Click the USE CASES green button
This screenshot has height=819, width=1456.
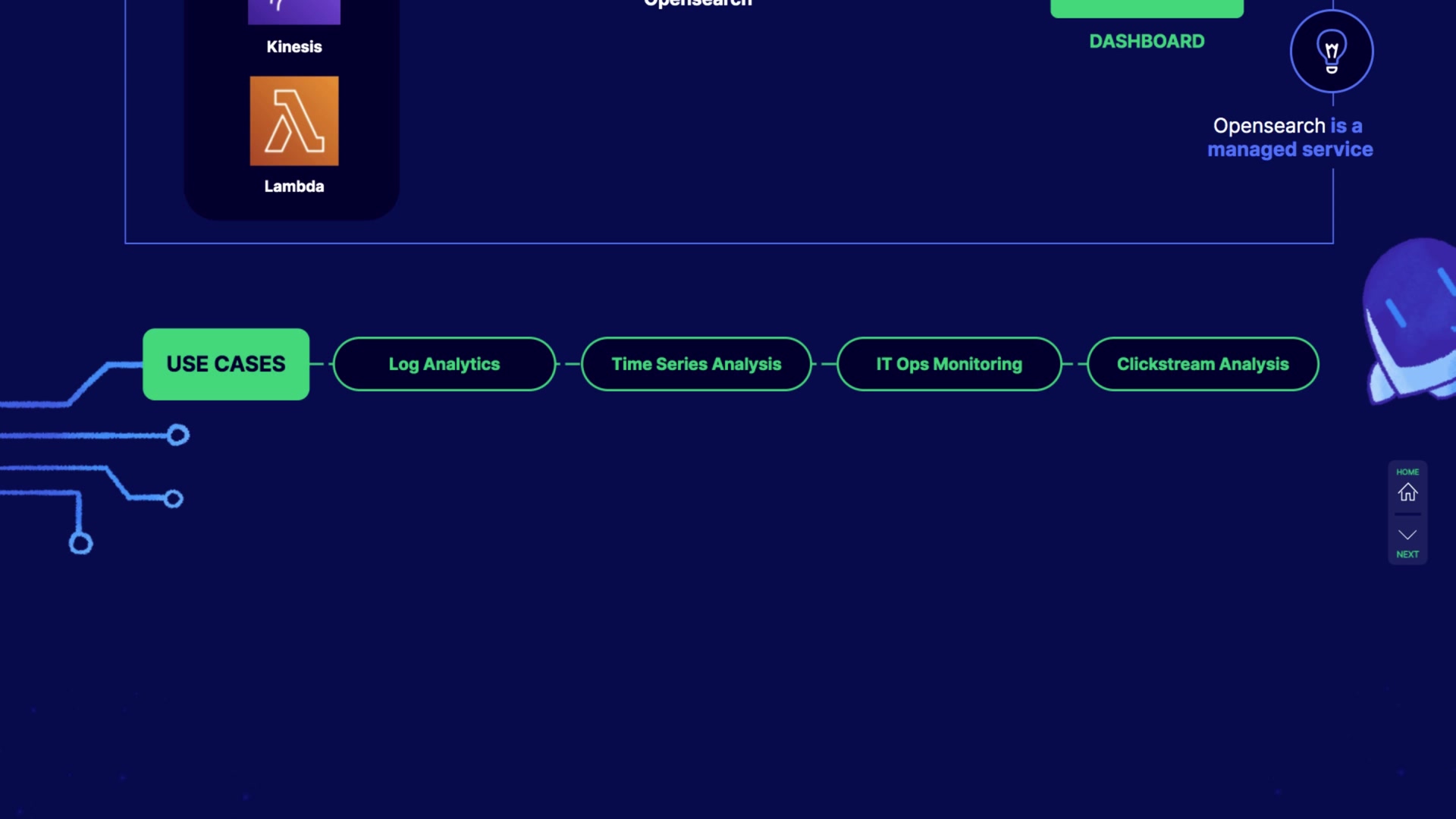click(x=226, y=364)
